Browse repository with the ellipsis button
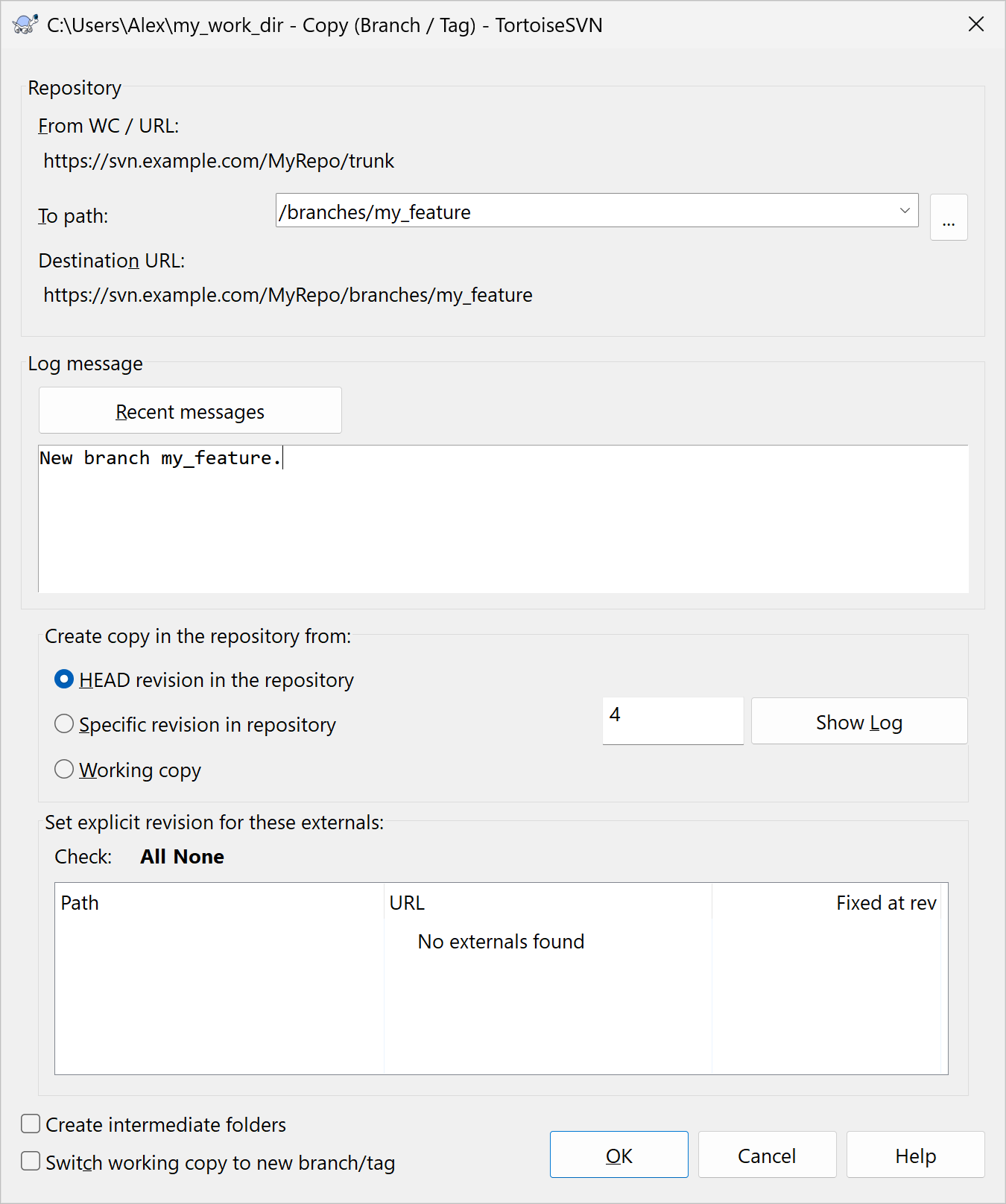The width and height of the screenshot is (1006, 1204). click(949, 218)
